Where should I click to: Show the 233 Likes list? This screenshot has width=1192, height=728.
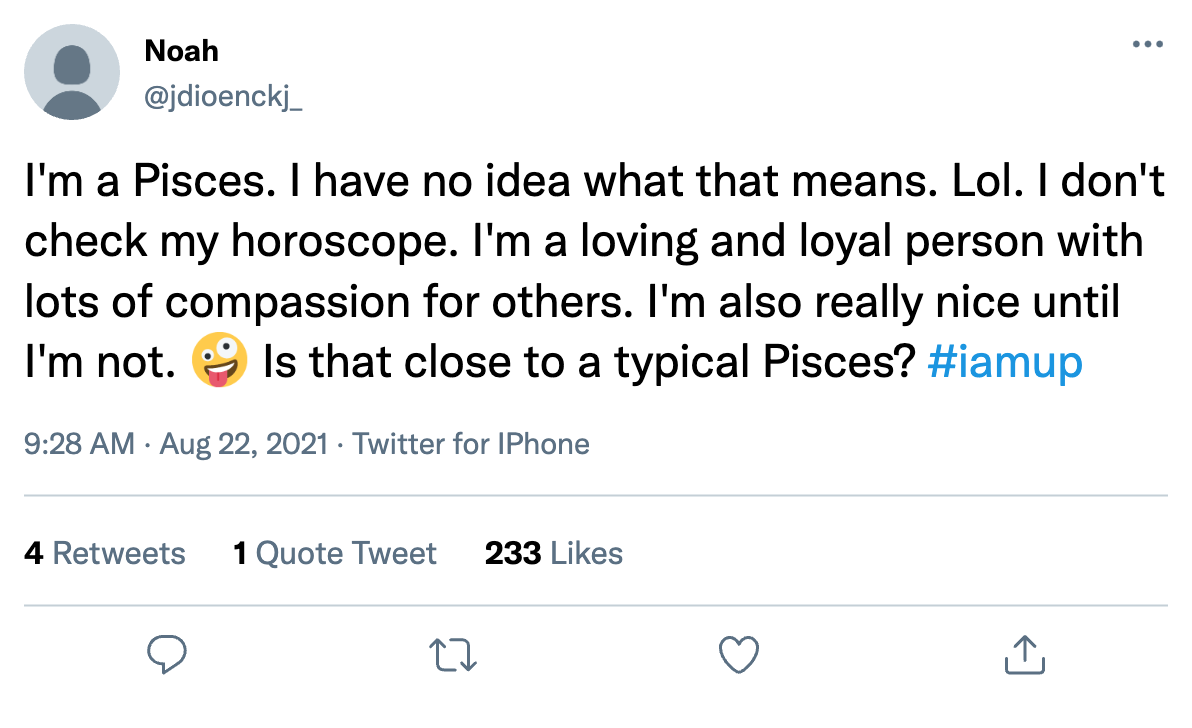click(554, 553)
